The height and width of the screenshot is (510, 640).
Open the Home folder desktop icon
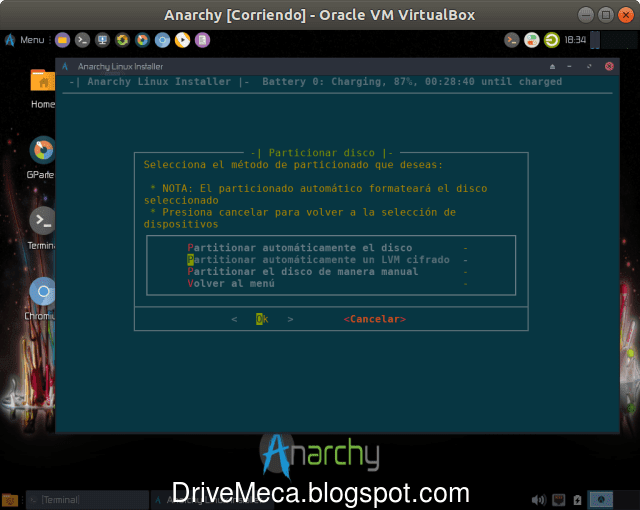(x=43, y=89)
